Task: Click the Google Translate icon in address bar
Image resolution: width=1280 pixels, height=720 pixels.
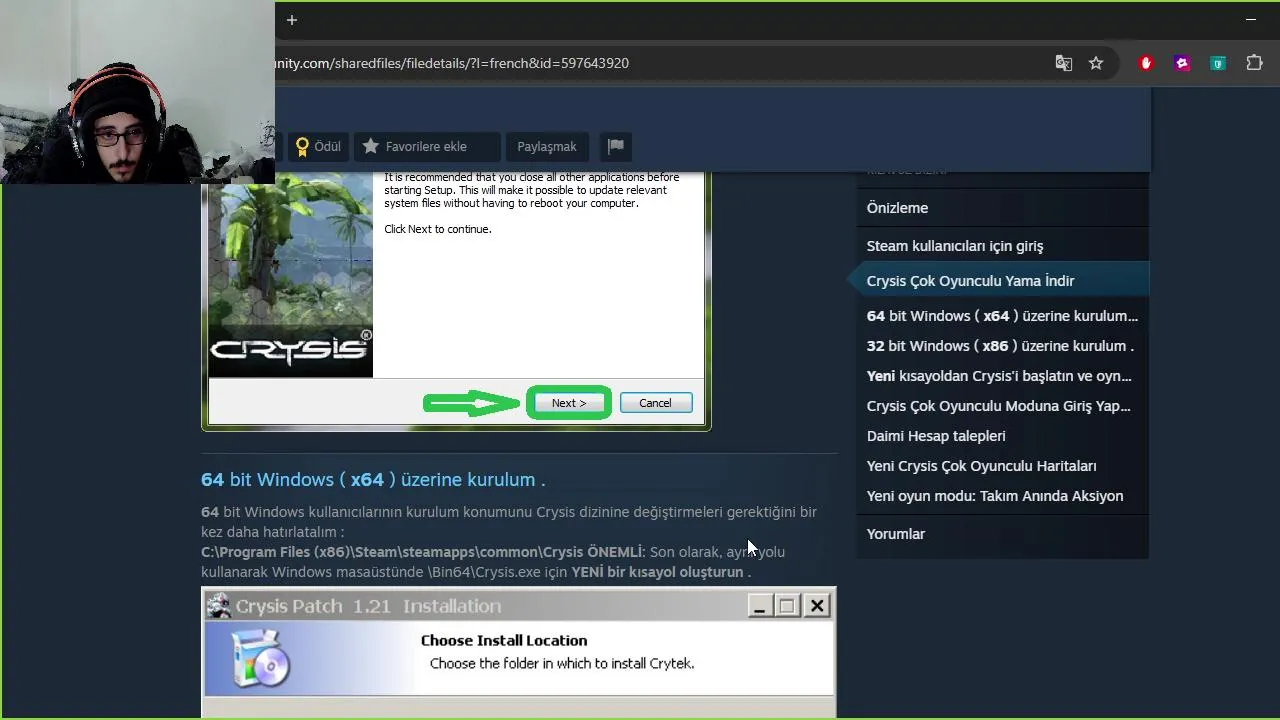Action: coord(1064,63)
